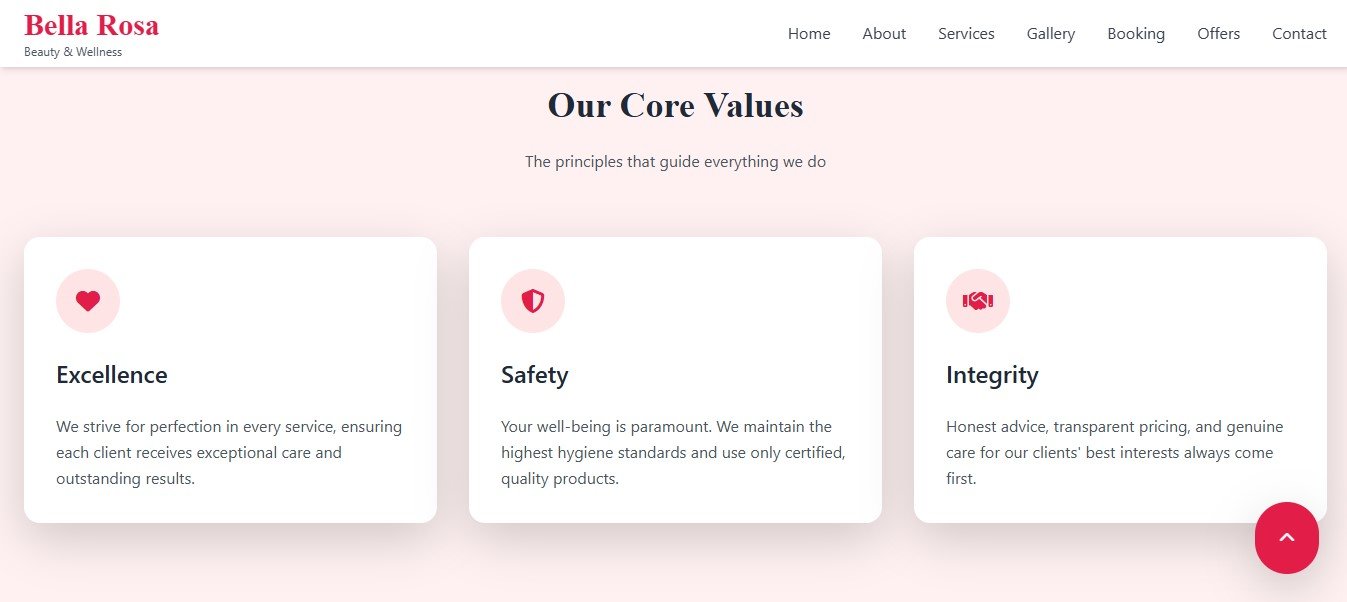Click the Safety card description text
This screenshot has height=602, width=1347.
coord(673,453)
